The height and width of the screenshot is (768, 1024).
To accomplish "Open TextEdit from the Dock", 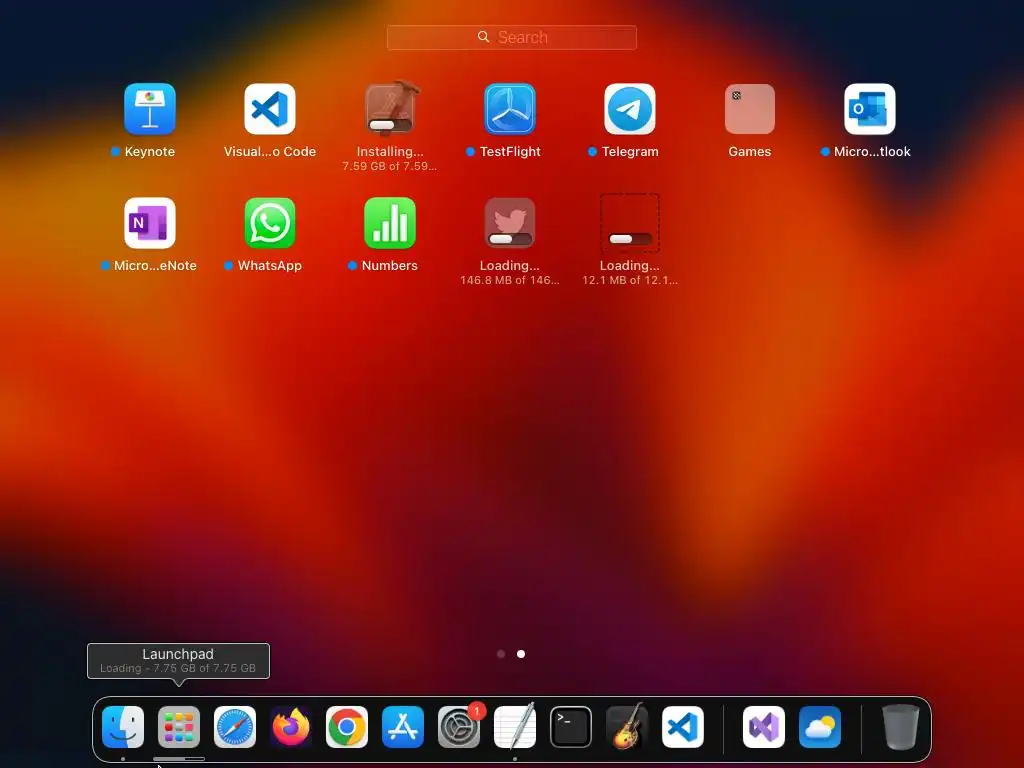I will (515, 727).
